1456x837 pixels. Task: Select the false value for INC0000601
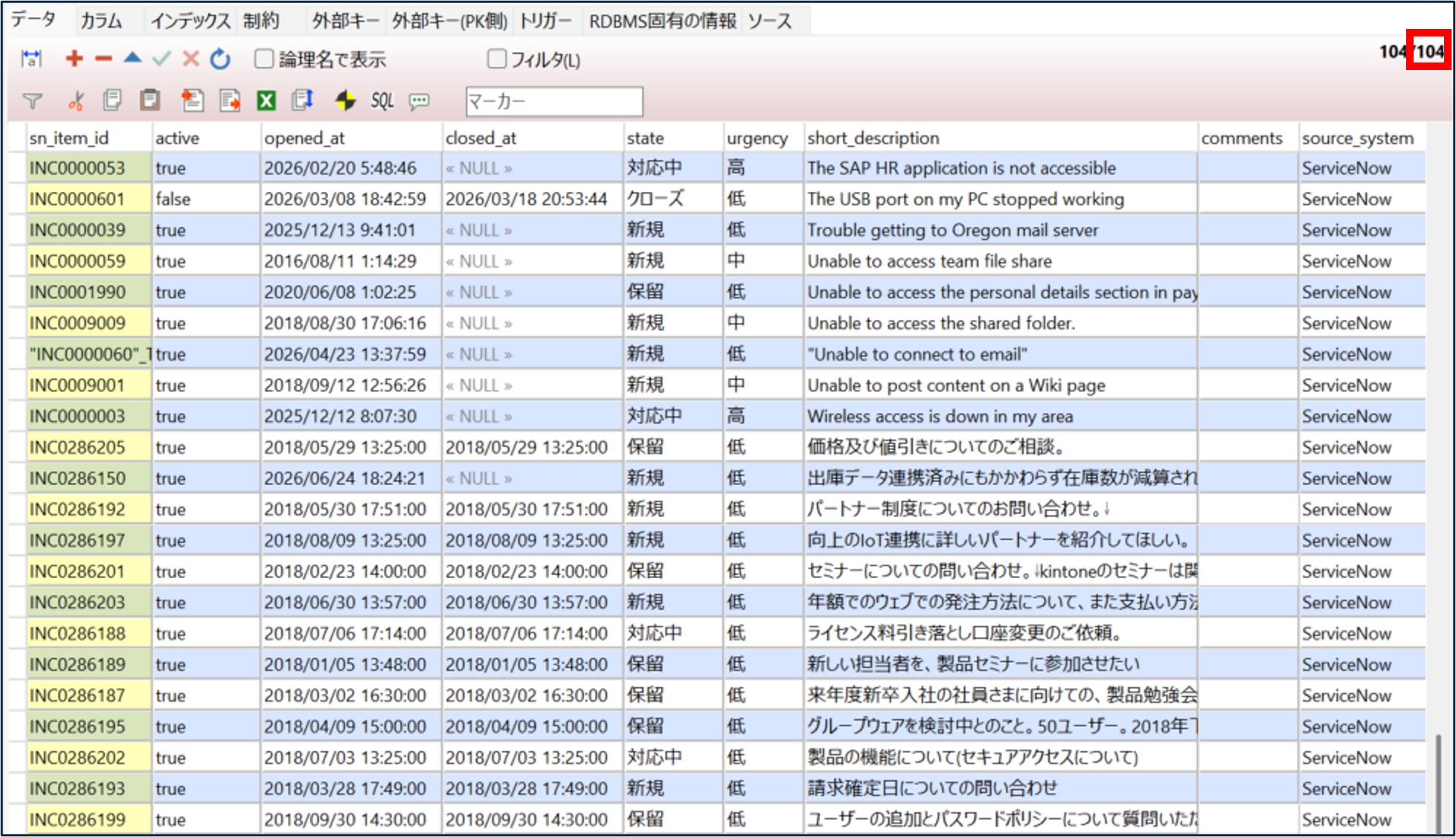pos(206,199)
